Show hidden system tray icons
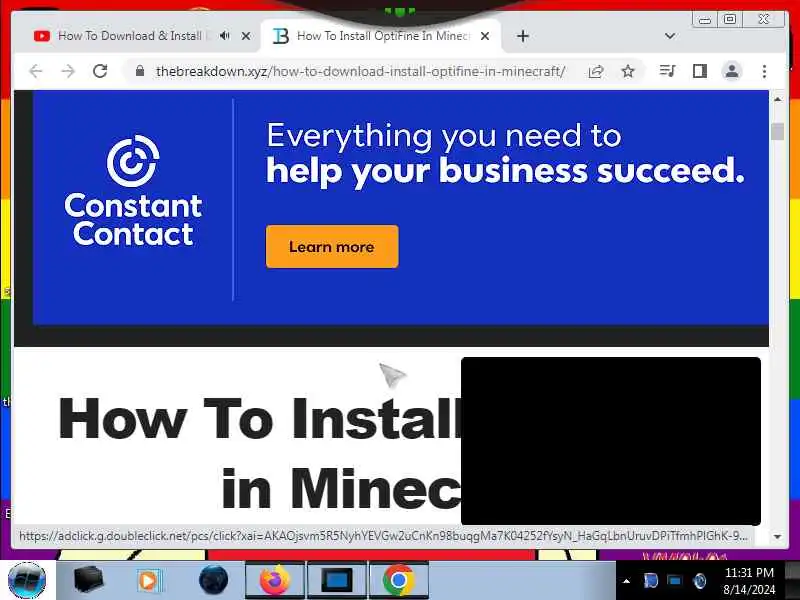Viewport: 800px width, 600px height. 627,581
